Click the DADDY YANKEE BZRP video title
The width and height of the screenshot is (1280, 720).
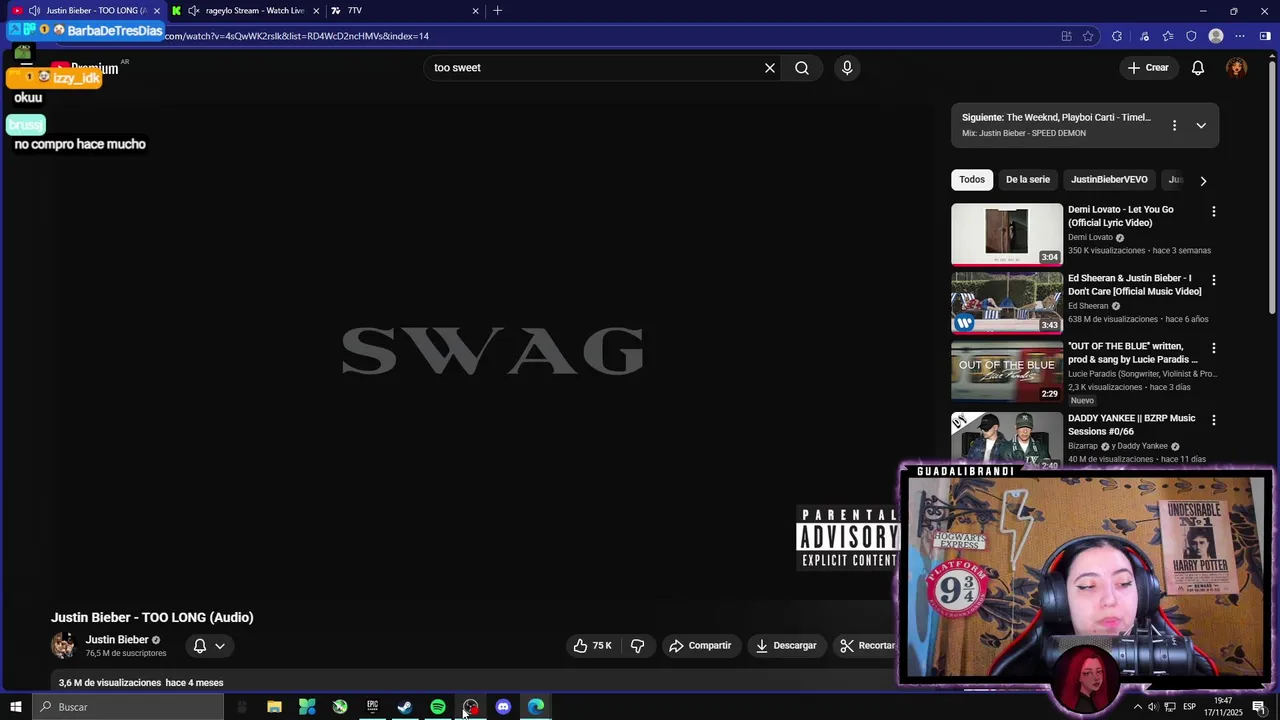[x=1131, y=425]
